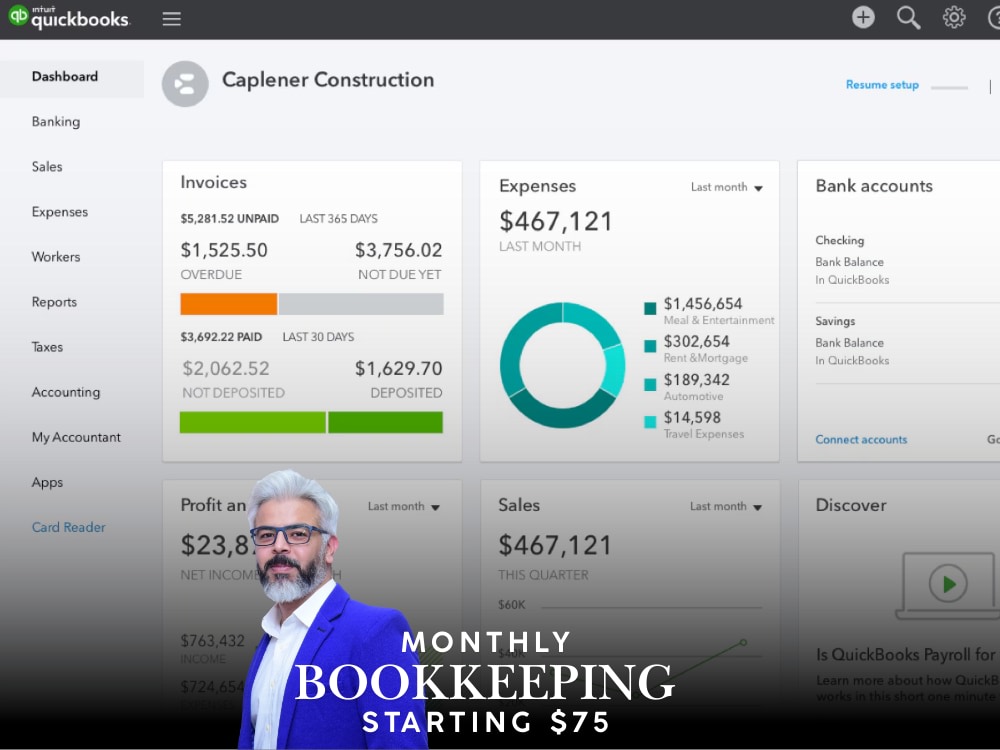Click the $302,654 Rent & Mortgage value
1000x750 pixels.
coord(696,341)
